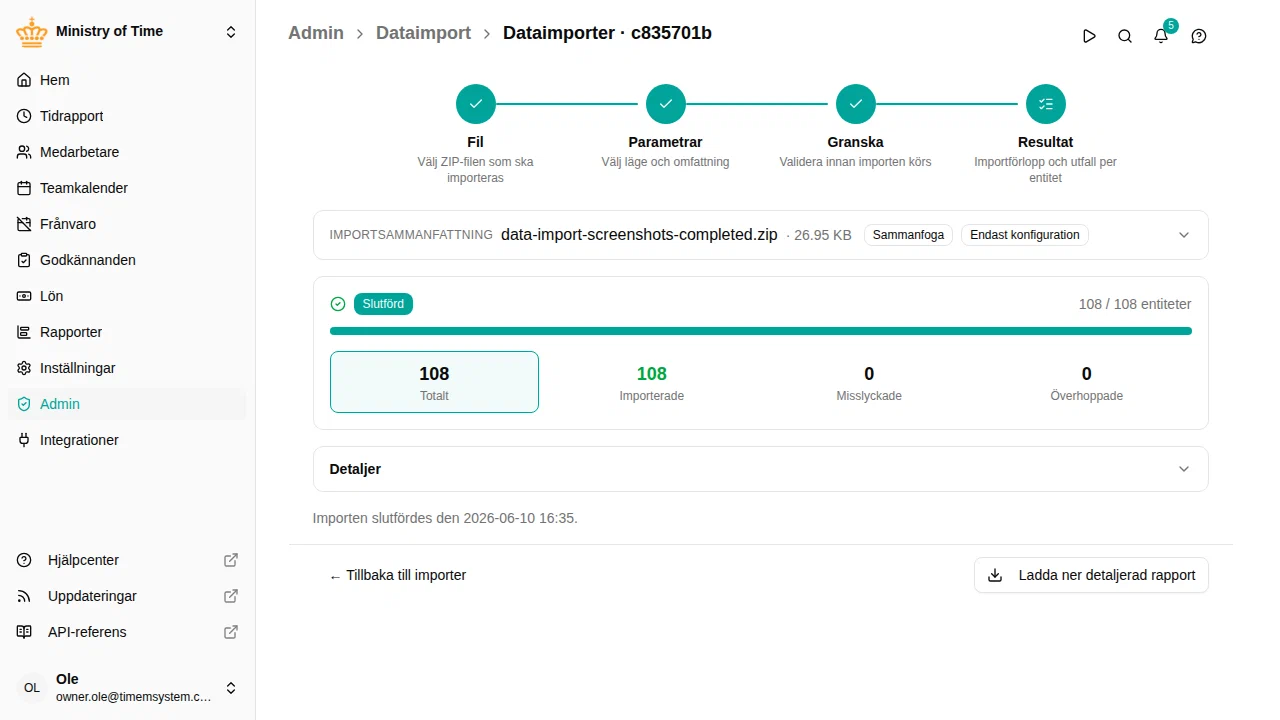
Task: Click the Resultat step circle icon
Action: [1046, 104]
